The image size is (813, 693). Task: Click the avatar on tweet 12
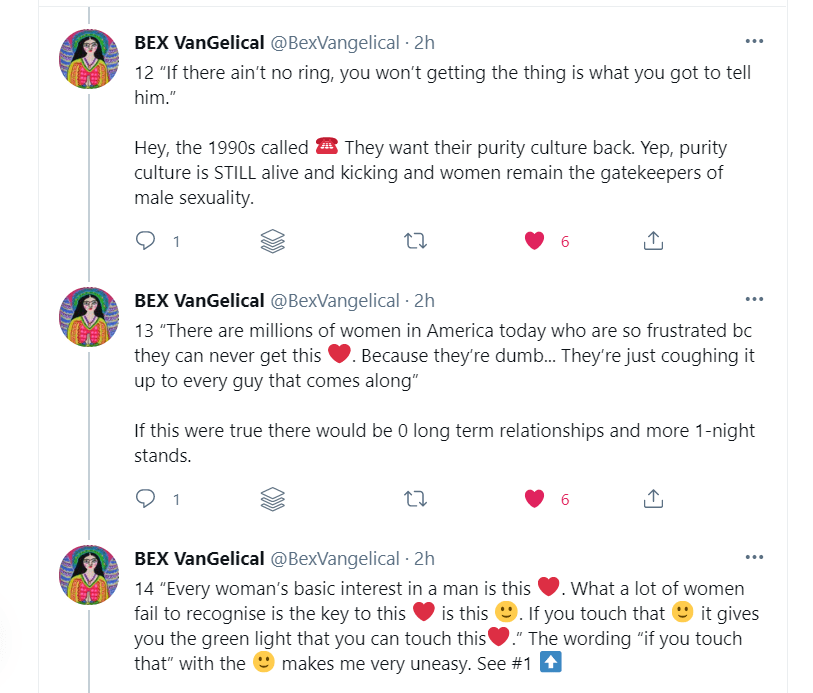tap(91, 59)
